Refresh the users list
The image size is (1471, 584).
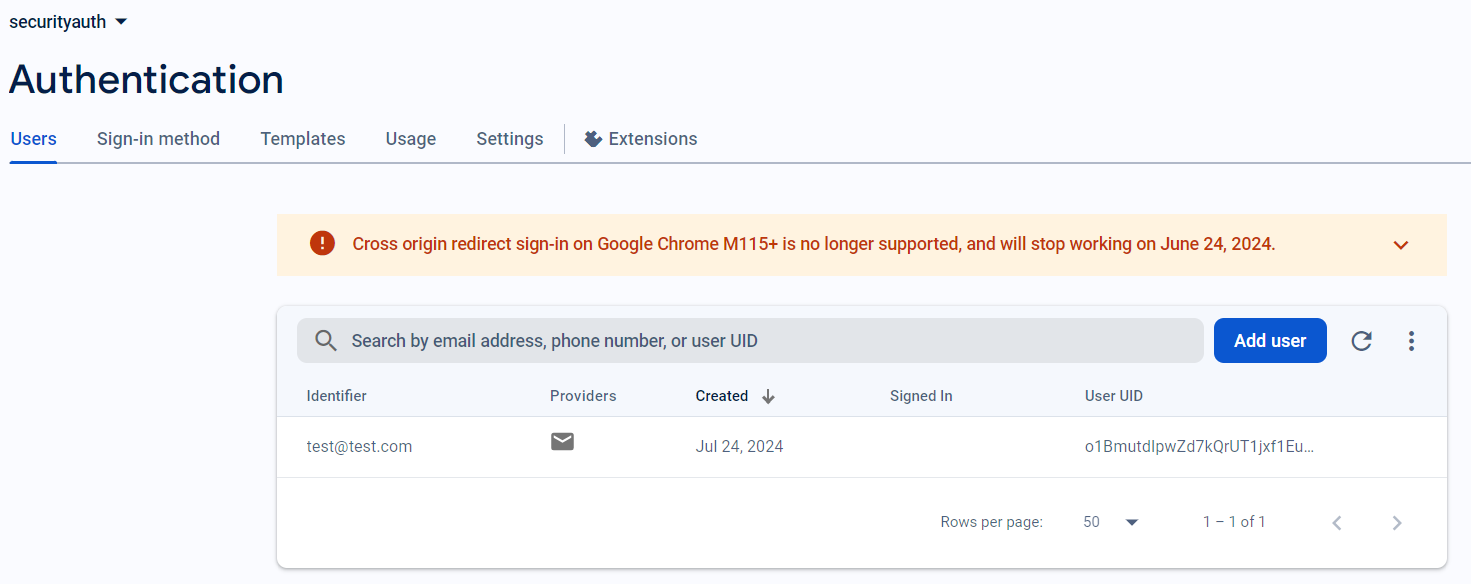1361,341
